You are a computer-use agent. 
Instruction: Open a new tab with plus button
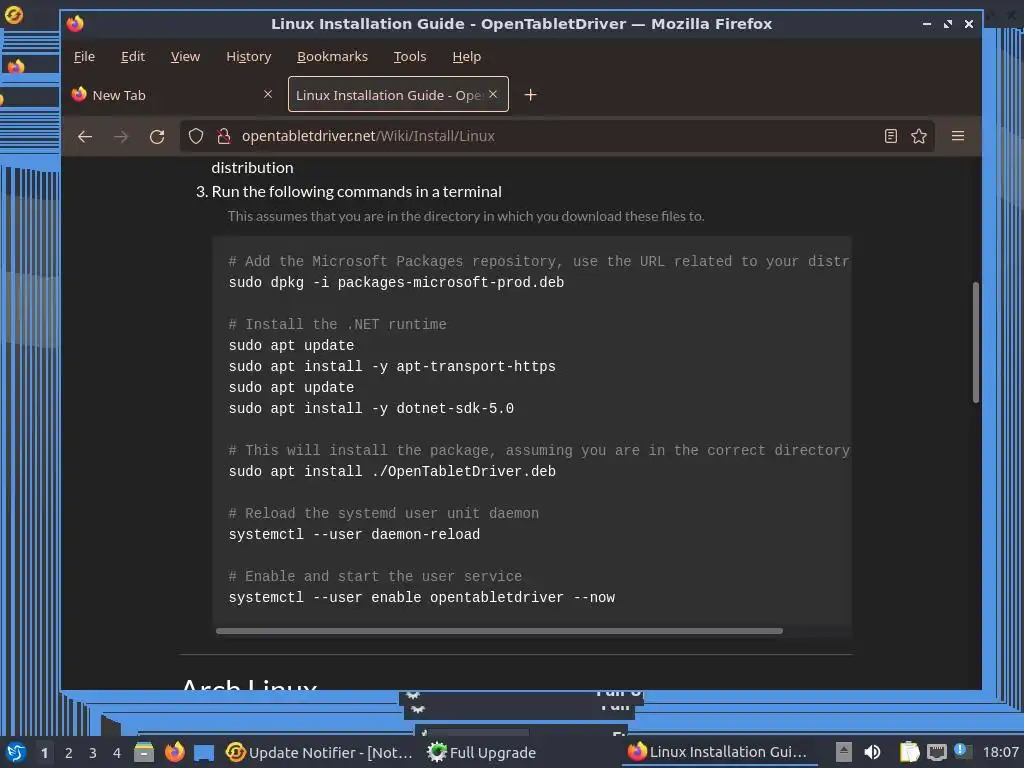(530, 95)
